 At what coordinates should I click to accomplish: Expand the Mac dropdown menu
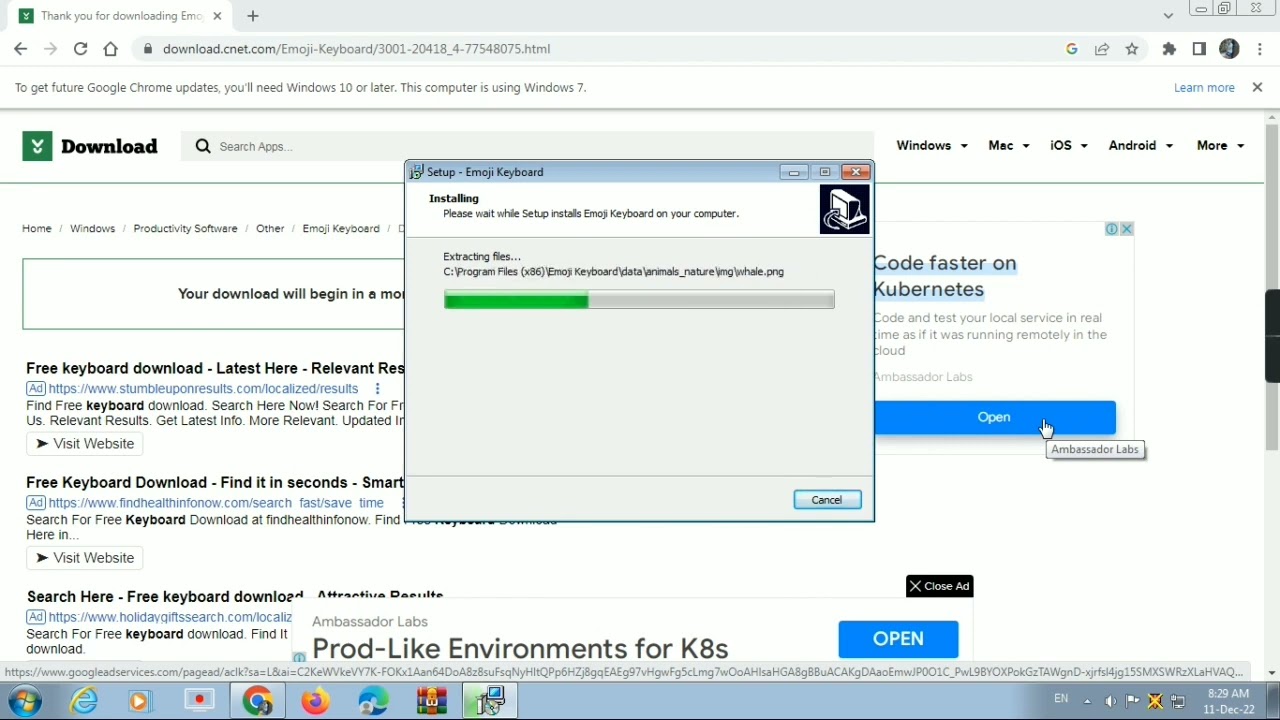(1009, 146)
